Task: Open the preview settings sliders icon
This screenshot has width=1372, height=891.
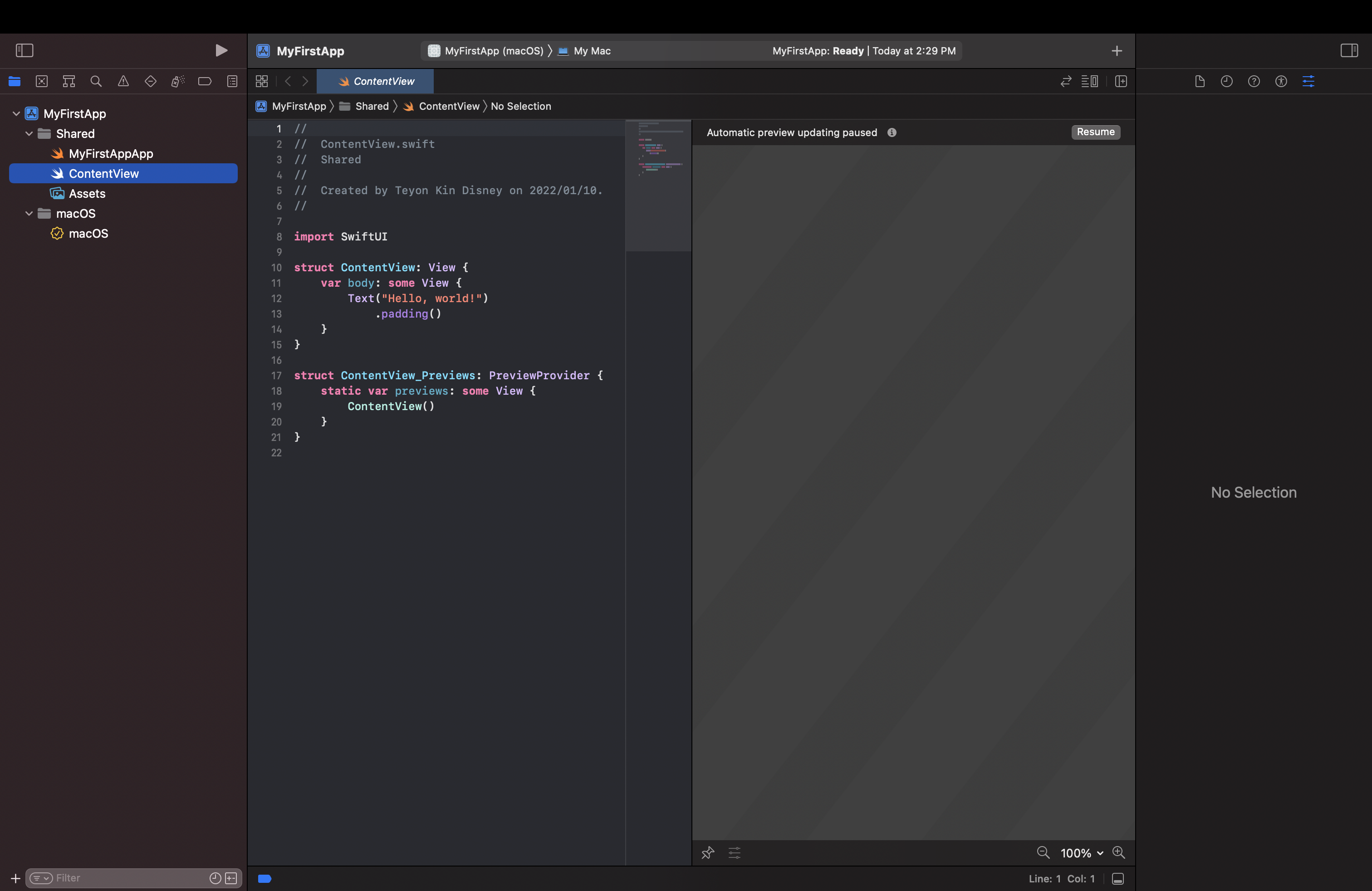Action: (735, 852)
